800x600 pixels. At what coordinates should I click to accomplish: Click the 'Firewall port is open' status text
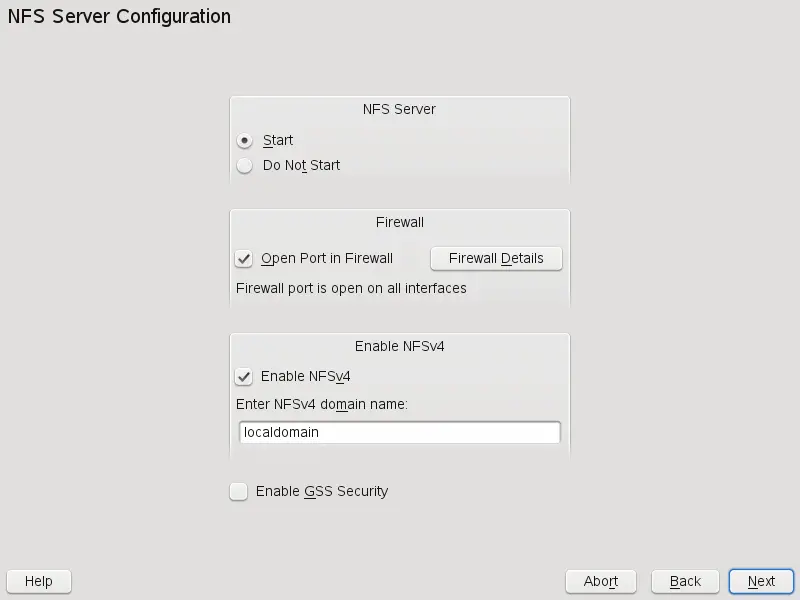point(351,288)
